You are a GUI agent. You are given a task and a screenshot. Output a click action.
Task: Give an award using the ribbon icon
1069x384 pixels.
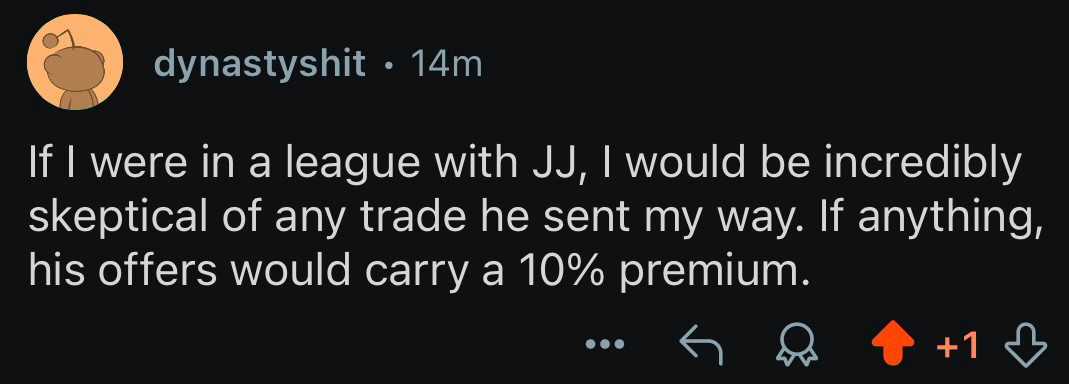tap(797, 346)
